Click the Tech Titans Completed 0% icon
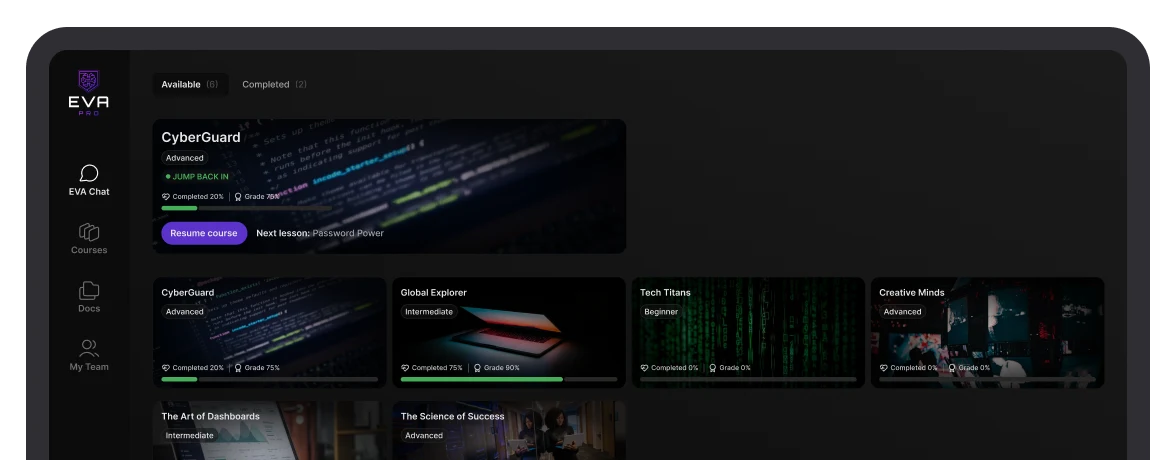Viewport: 1176px width, 460px height. [x=644, y=368]
